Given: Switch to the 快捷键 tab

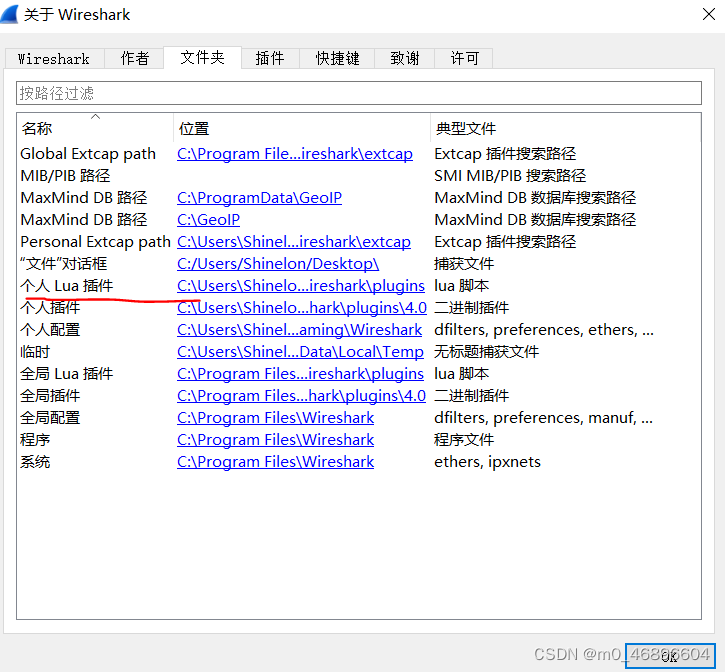Looking at the screenshot, I should tap(337, 59).
